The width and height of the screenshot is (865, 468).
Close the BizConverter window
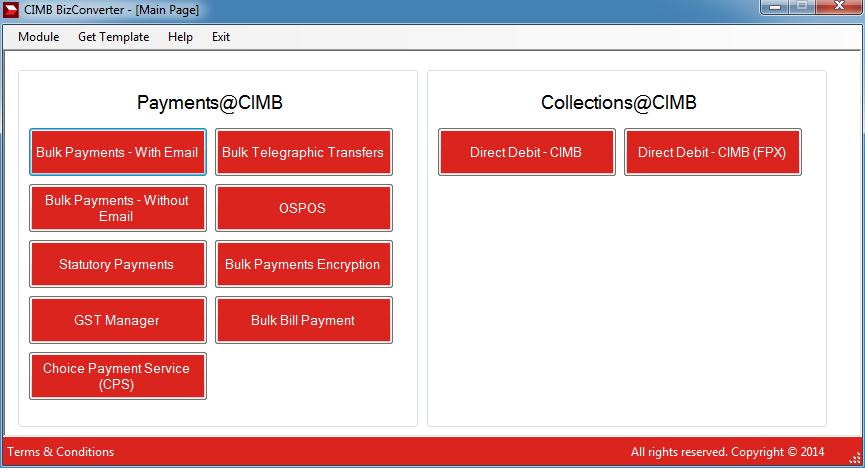839,7
